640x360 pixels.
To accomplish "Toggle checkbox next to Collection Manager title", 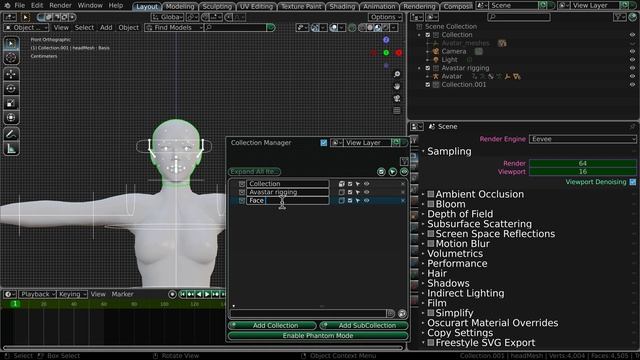I will pos(324,142).
